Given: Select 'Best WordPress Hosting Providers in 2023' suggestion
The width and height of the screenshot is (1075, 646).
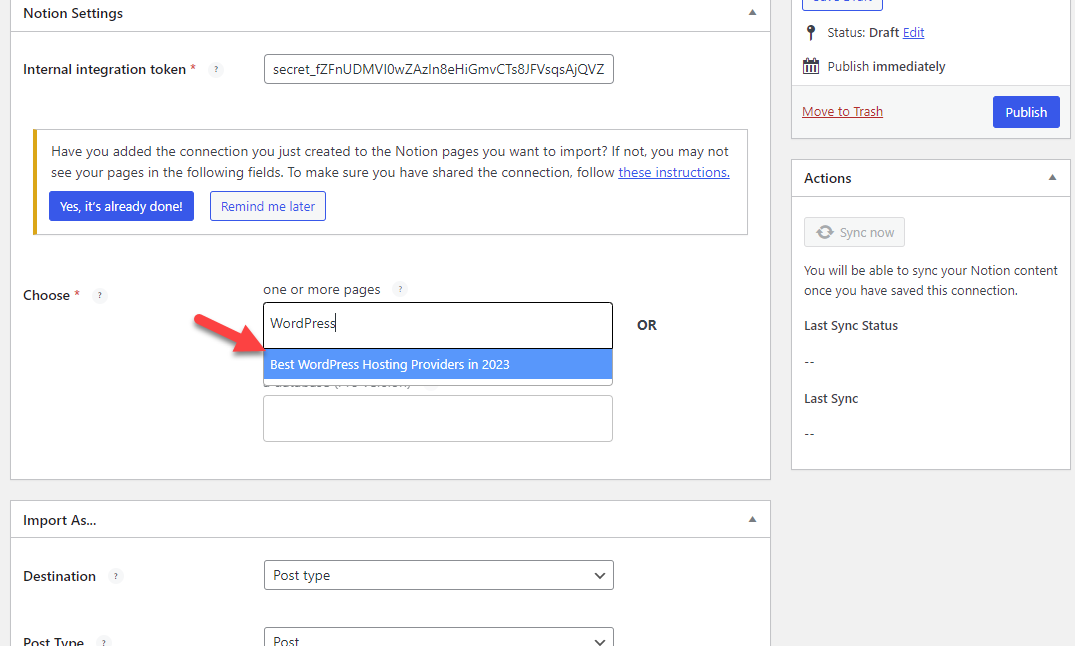Looking at the screenshot, I should (x=438, y=364).
